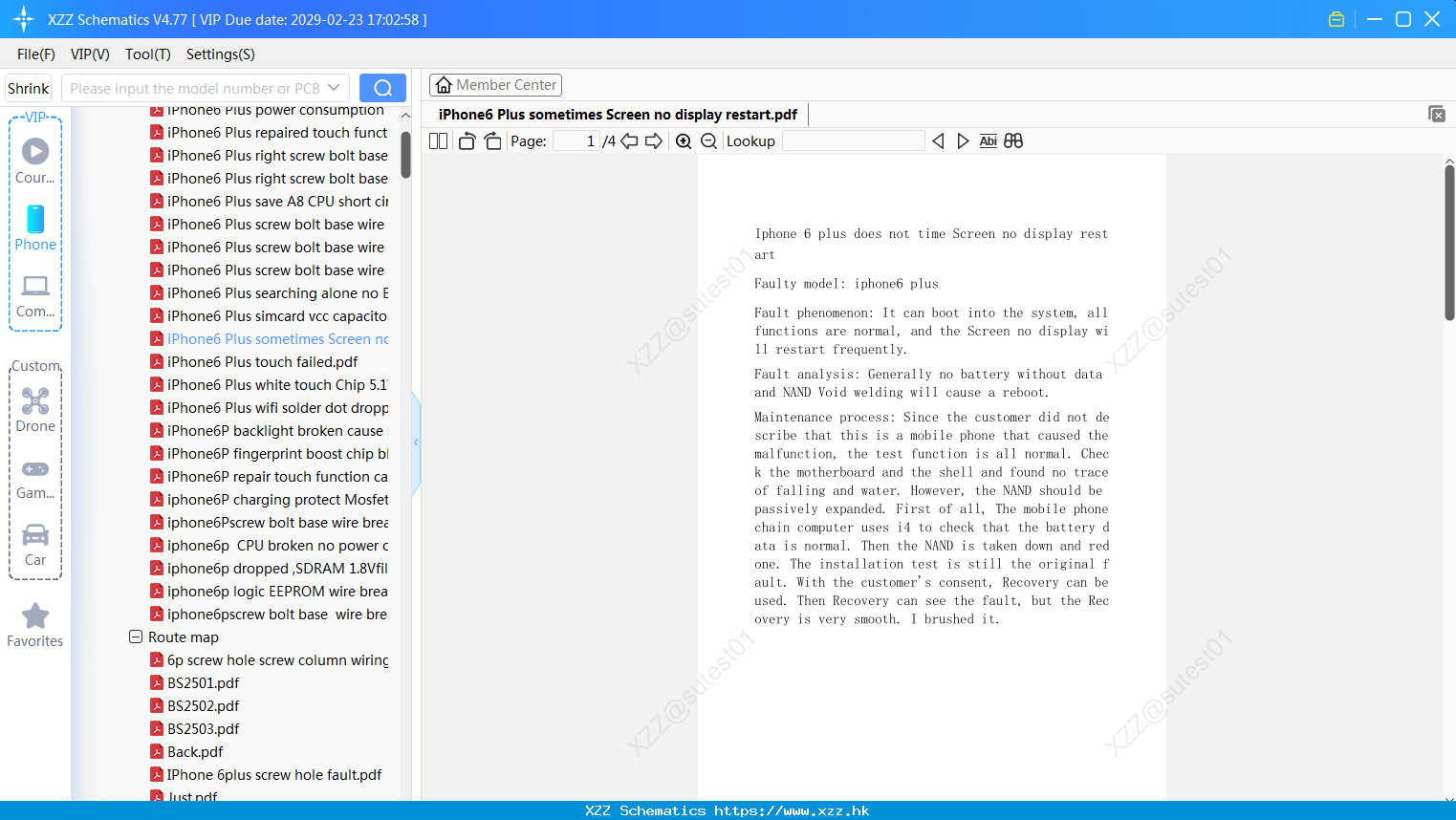This screenshot has width=1456, height=820.
Task: Open BS2503.pdf
Action: [195, 728]
